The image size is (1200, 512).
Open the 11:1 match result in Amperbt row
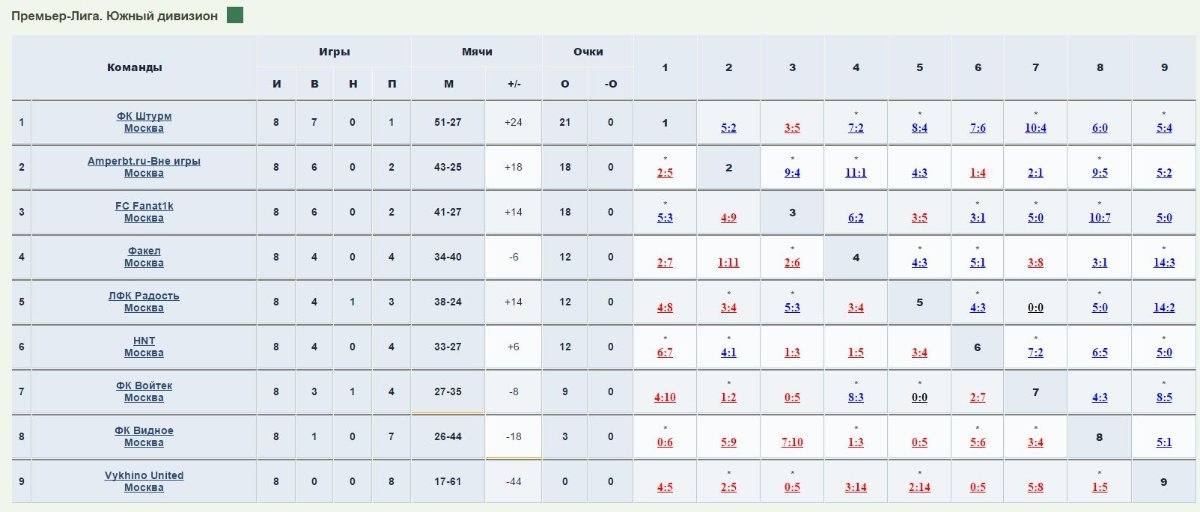[x=856, y=172]
